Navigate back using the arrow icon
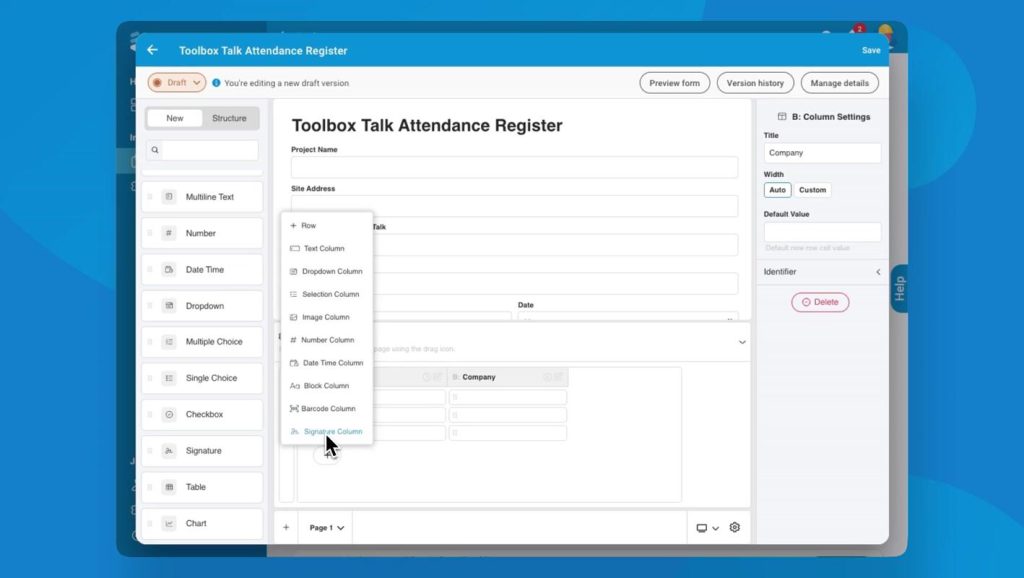 pos(151,49)
